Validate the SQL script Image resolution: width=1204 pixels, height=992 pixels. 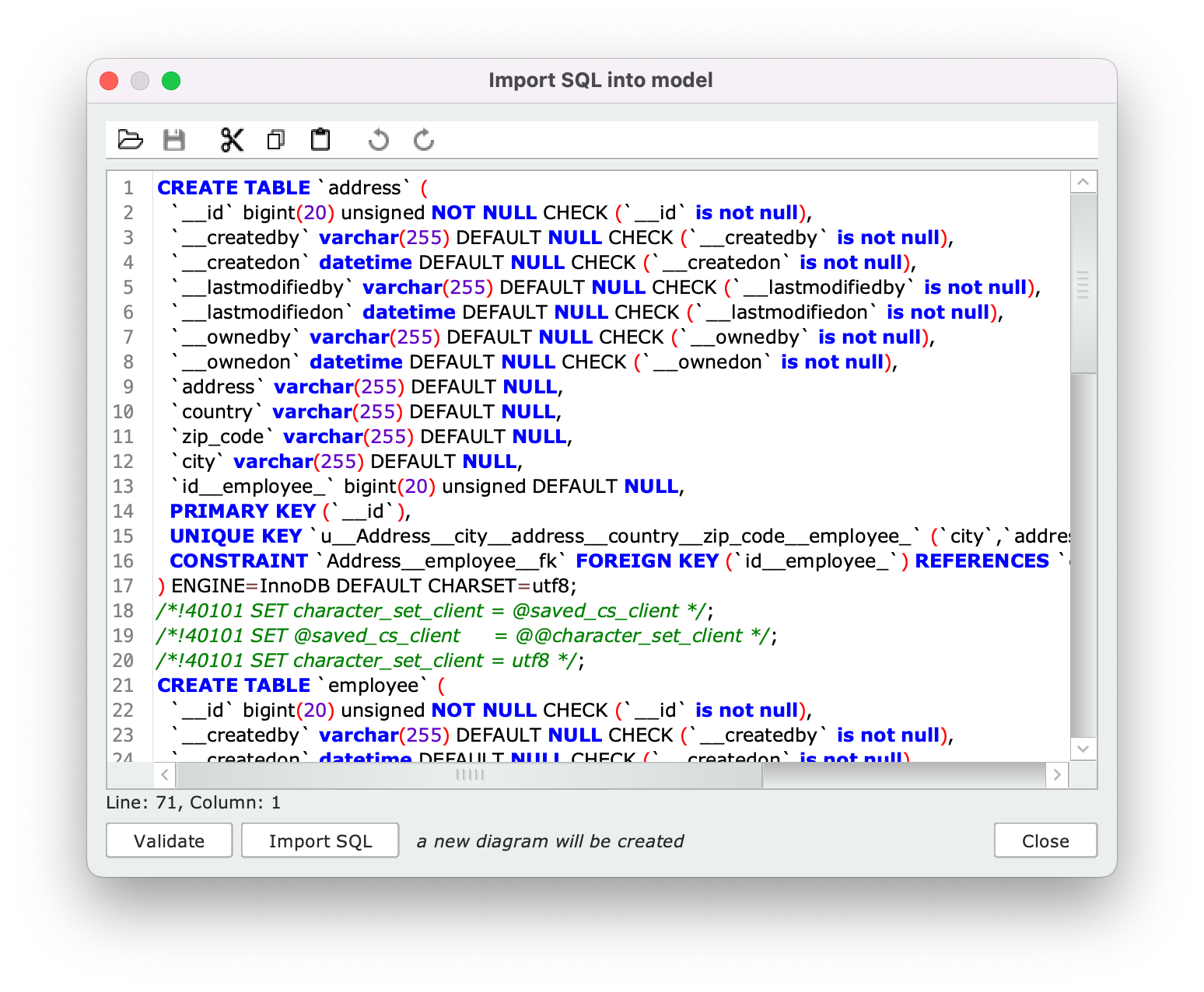[x=170, y=840]
